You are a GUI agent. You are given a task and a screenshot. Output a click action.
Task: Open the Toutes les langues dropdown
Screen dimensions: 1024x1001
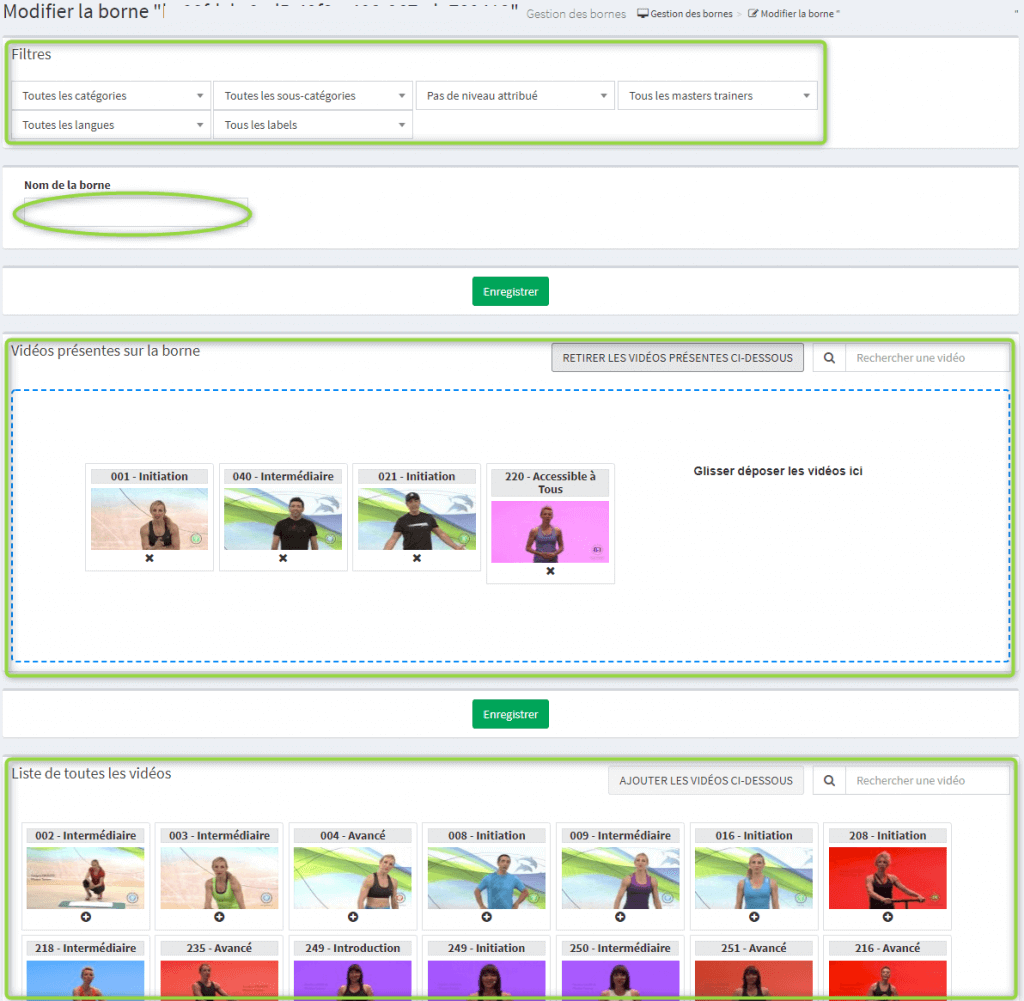coord(111,125)
